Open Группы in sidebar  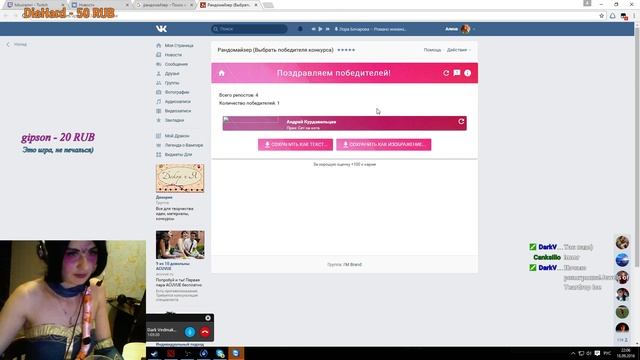(x=168, y=83)
